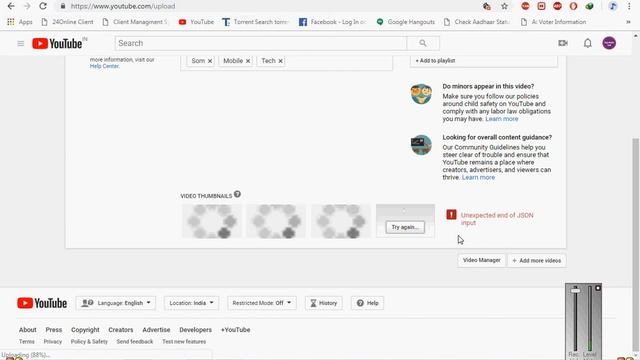
Task: Open the Language: English dropdown
Action: point(116,303)
